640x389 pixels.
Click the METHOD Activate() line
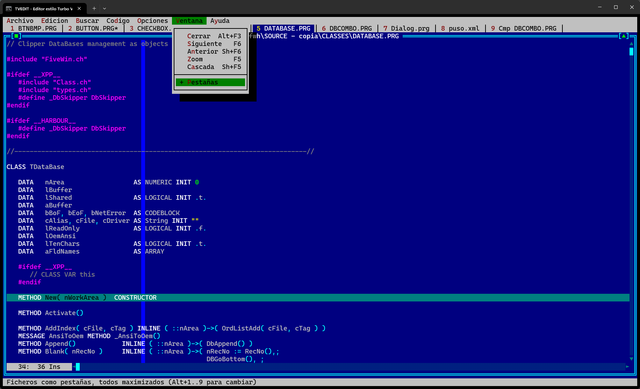[51, 313]
